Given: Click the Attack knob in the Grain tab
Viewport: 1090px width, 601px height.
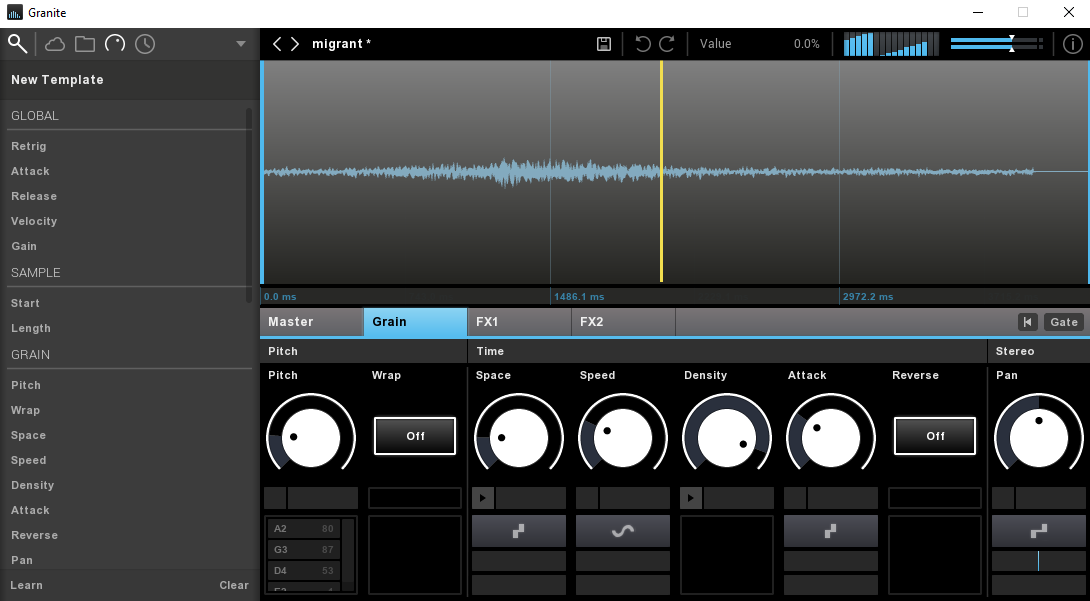Looking at the screenshot, I should pos(831,438).
